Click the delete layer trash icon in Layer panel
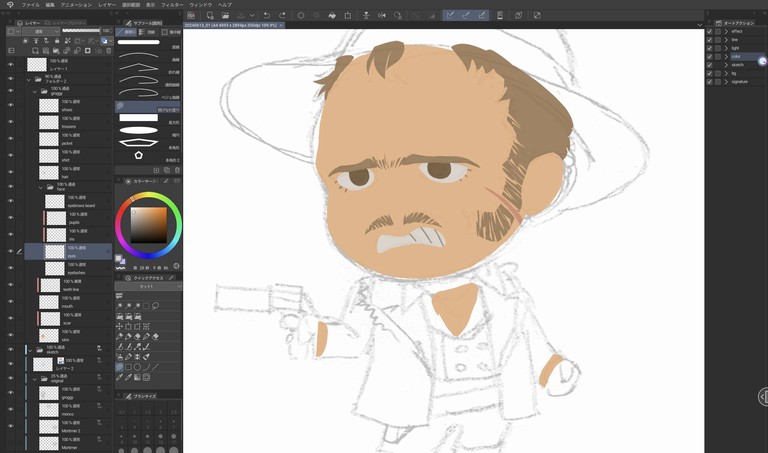The width and height of the screenshot is (768, 453). (109, 50)
